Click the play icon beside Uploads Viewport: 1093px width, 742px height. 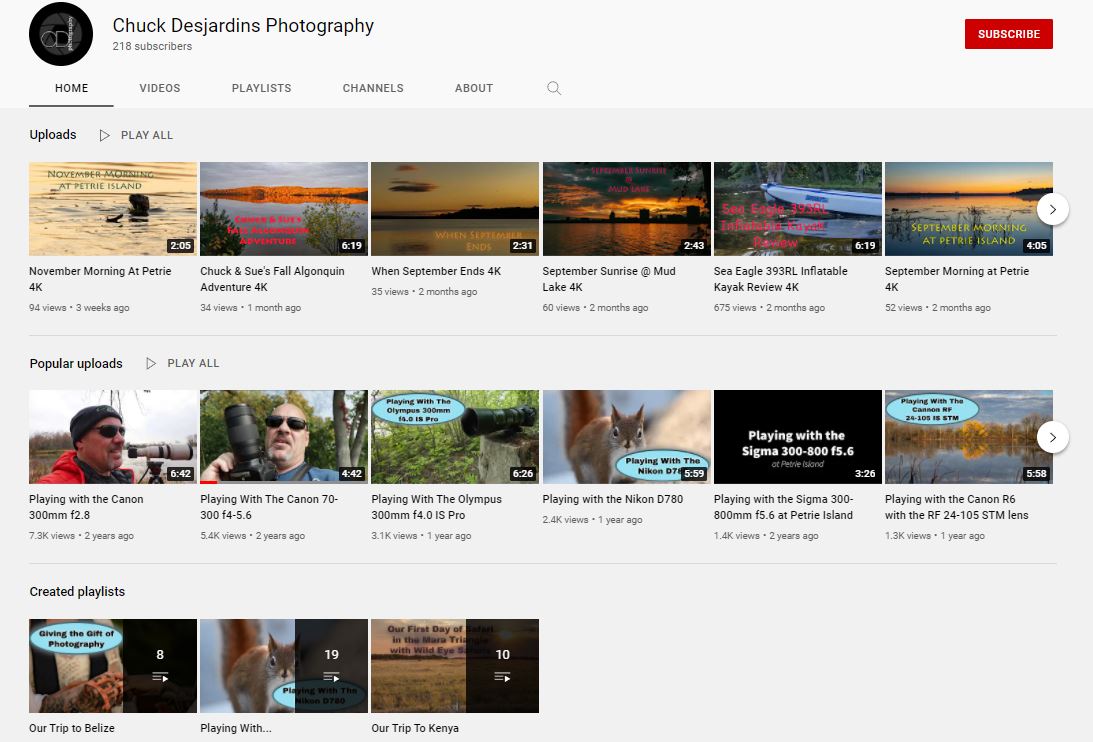pos(105,135)
